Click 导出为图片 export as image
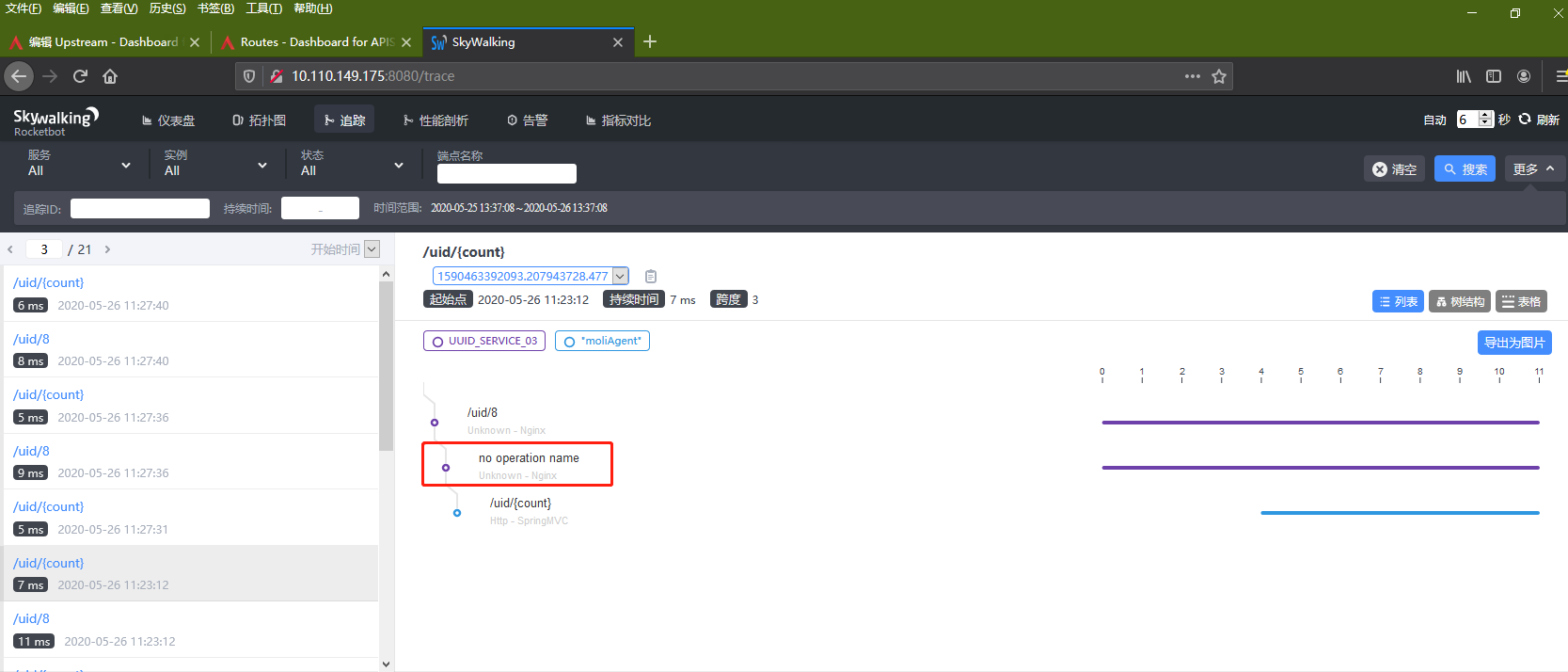 coord(1514,343)
